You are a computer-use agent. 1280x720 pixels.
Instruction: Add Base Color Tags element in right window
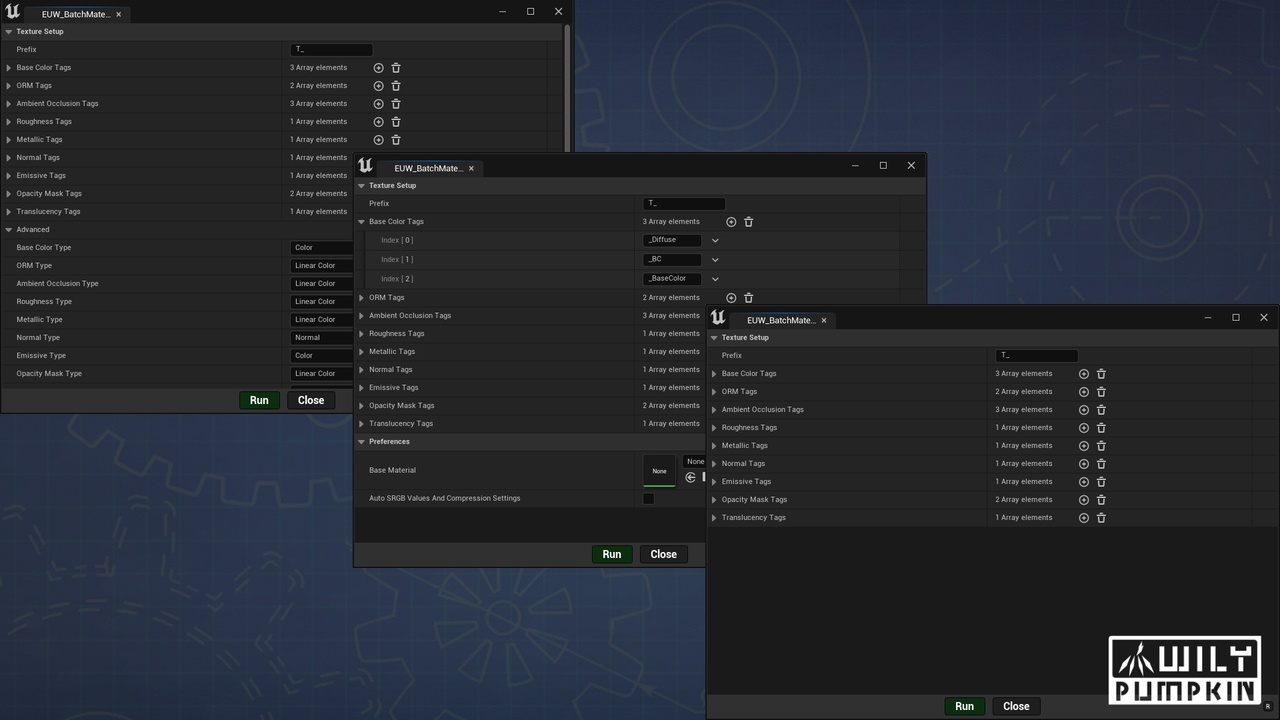pos(1084,374)
